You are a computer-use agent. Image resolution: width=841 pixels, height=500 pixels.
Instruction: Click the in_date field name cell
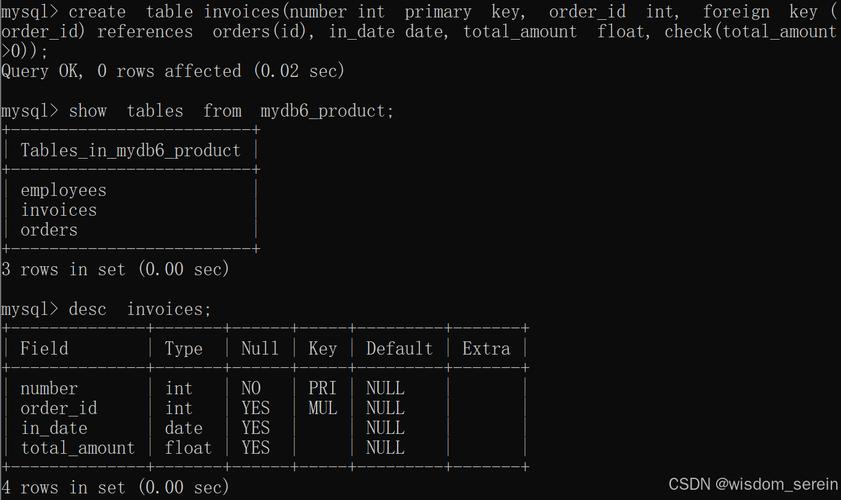54,428
